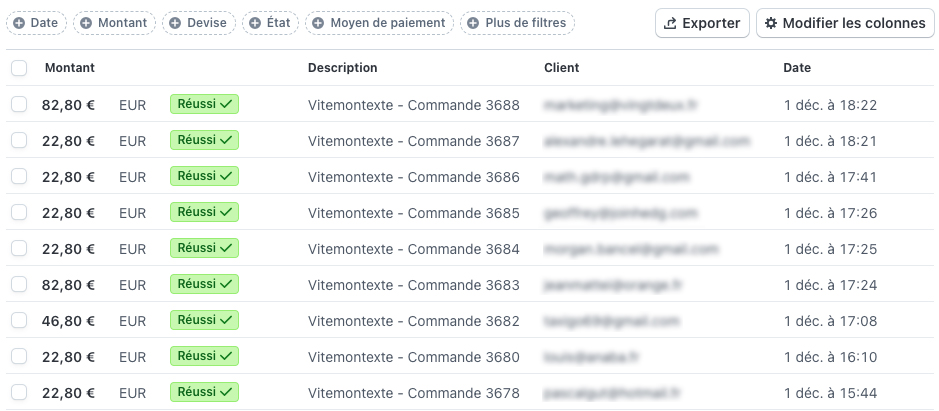Open Vitemontexte - Commande 3682 description
939x411 pixels.
pos(414,321)
